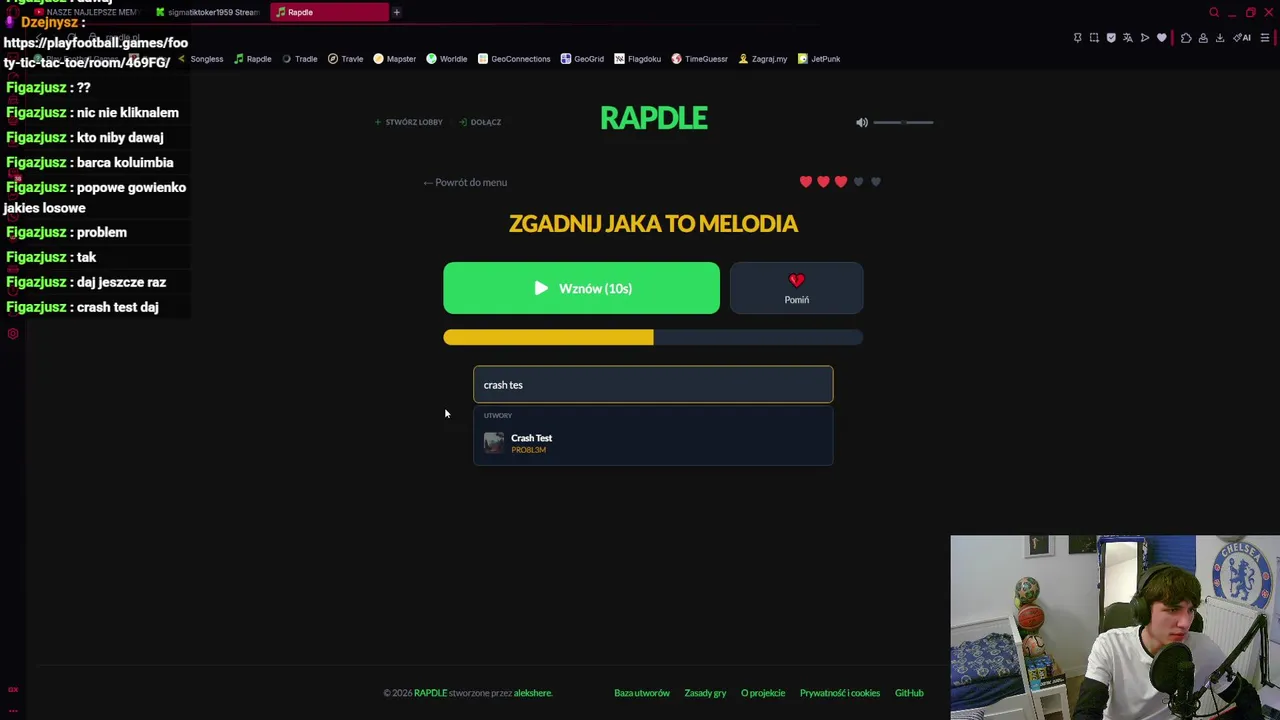Image resolution: width=1280 pixels, height=720 pixels.
Task: Open the browser downloads icon
Action: [1220, 38]
